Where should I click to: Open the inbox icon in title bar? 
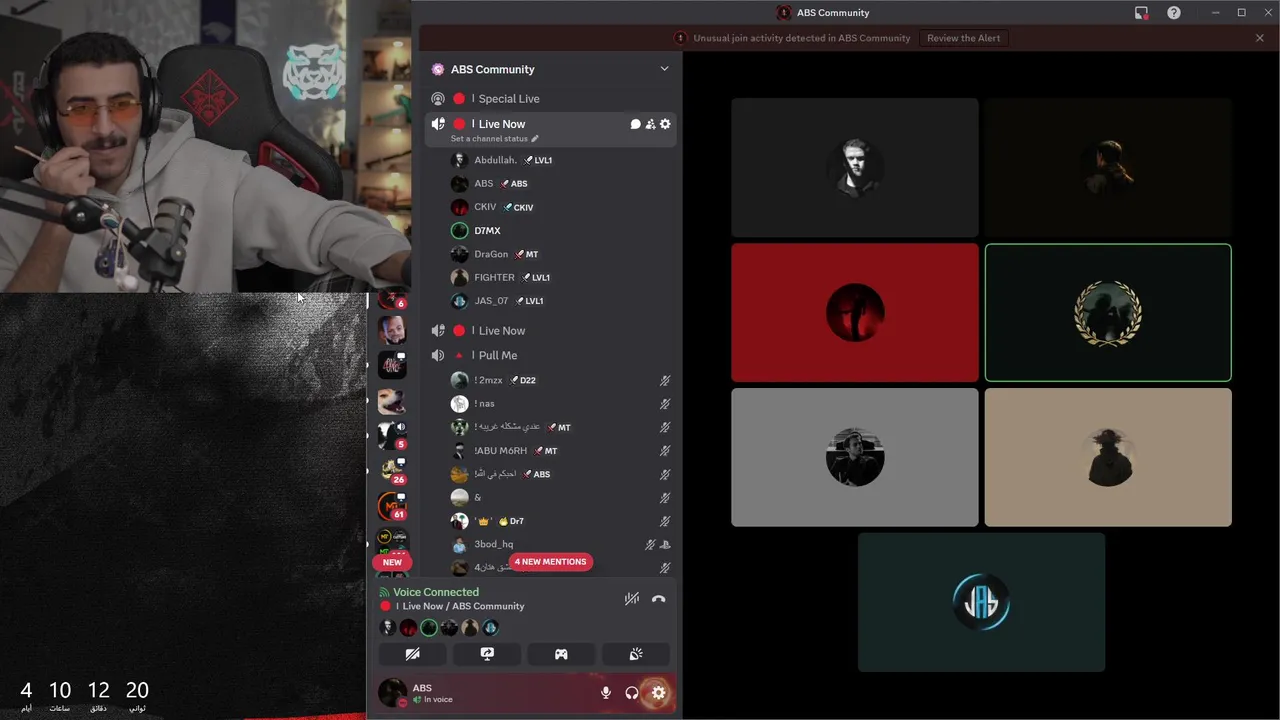click(1141, 13)
